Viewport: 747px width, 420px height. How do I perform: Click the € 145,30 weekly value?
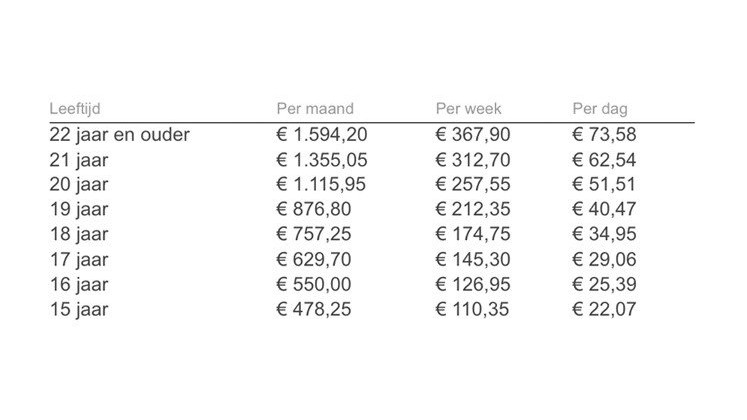click(473, 260)
